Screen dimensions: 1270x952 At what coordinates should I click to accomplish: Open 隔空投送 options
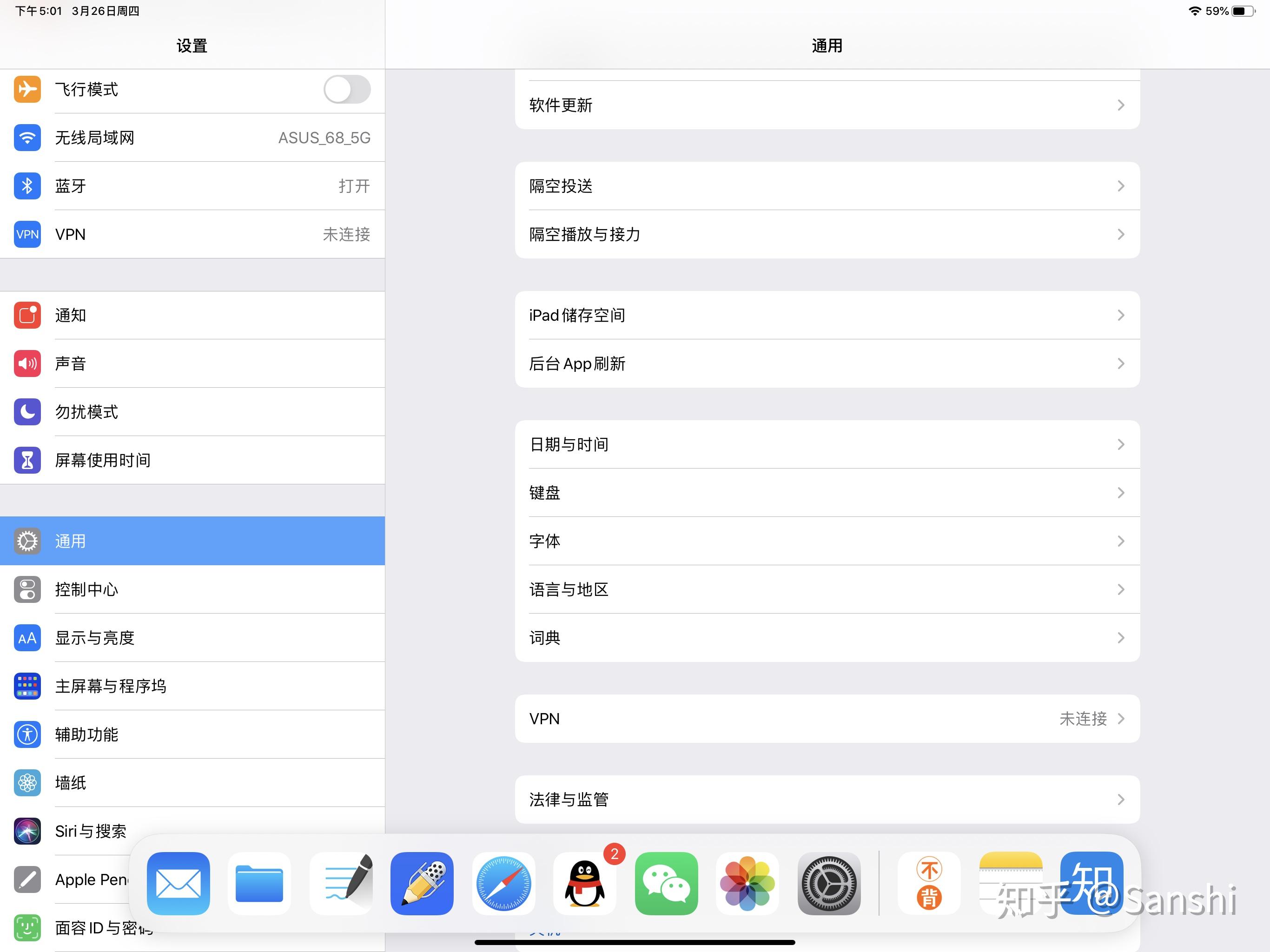[827, 185]
